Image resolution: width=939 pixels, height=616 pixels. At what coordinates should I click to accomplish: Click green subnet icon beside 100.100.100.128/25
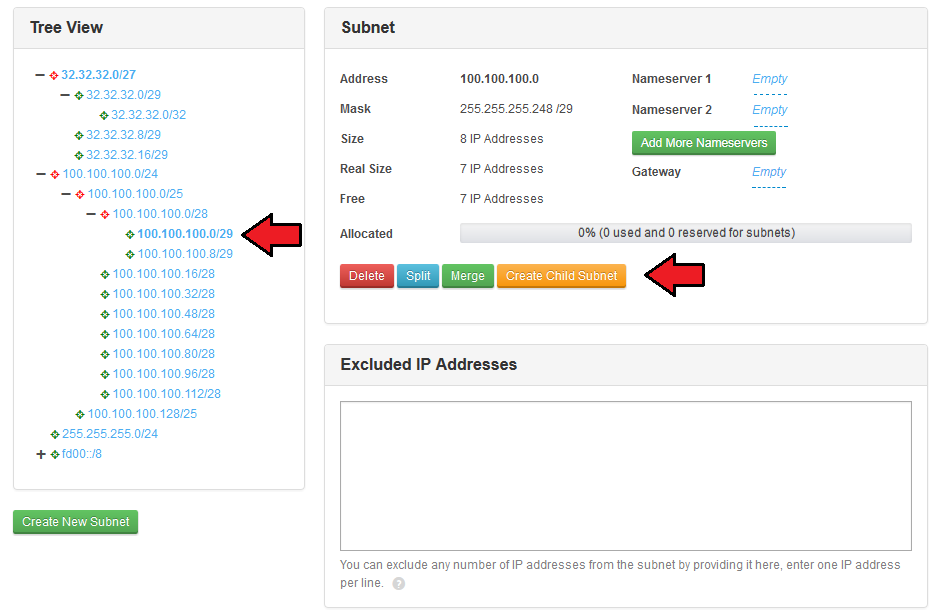(x=80, y=414)
